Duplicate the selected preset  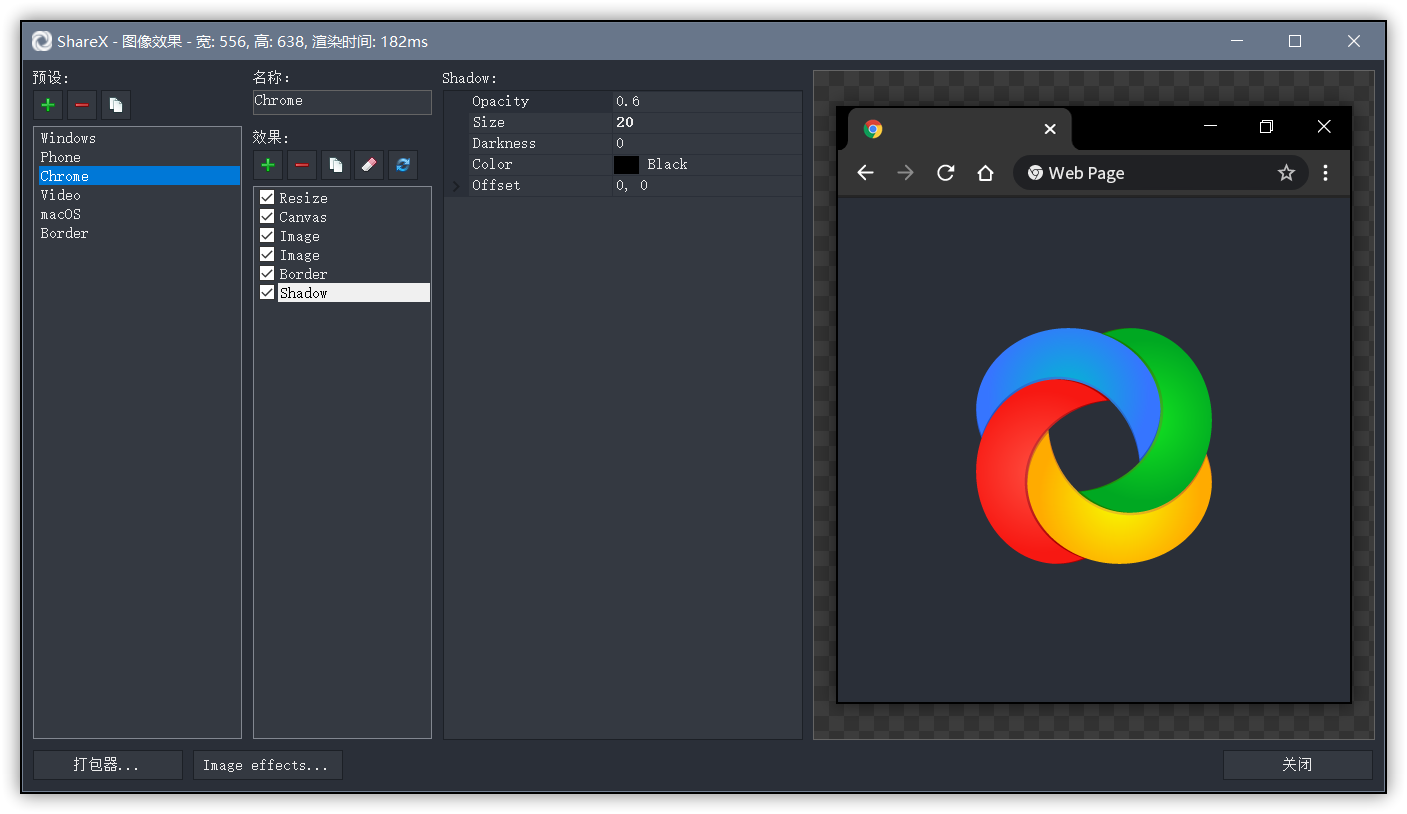pyautogui.click(x=116, y=105)
